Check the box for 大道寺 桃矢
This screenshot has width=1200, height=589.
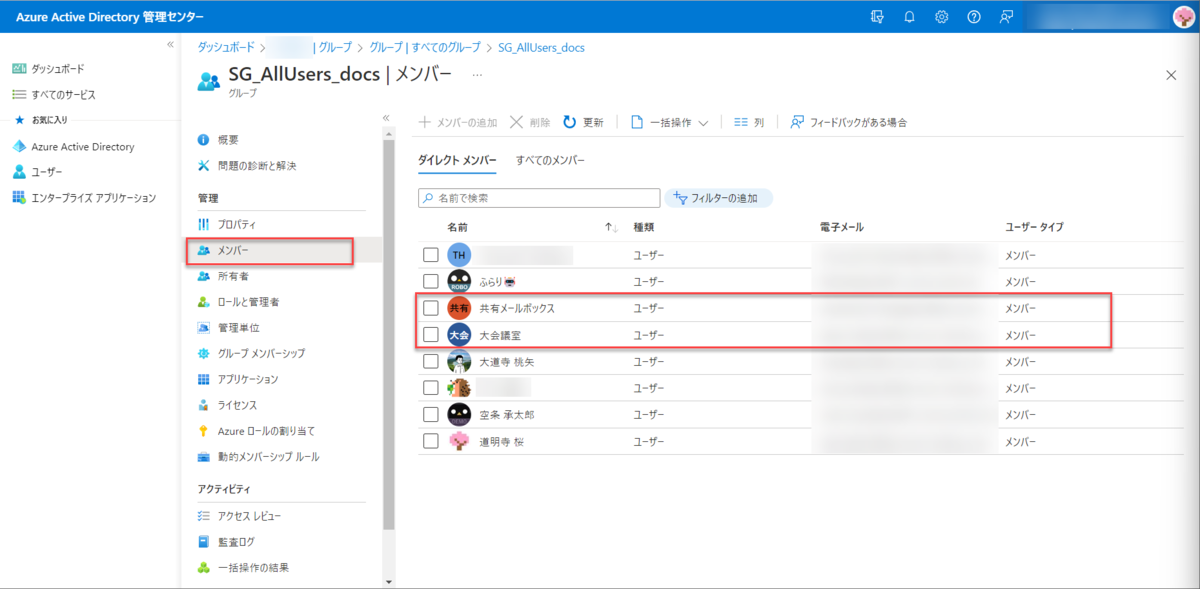click(x=431, y=361)
